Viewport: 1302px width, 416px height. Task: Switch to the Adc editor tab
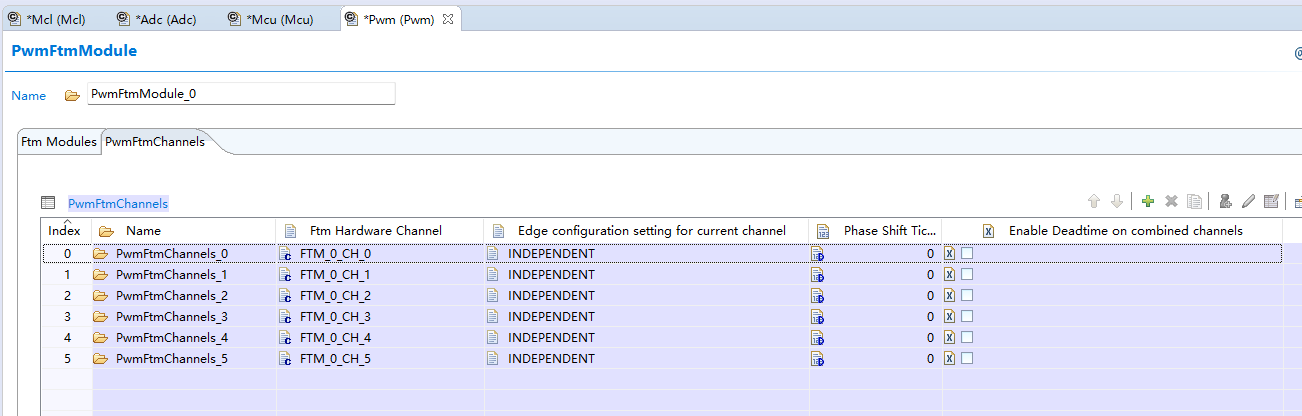[164, 19]
